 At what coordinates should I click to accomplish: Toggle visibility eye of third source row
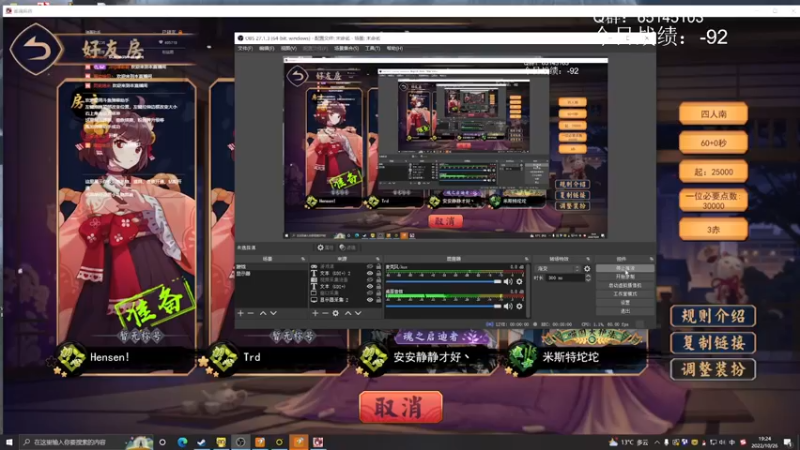pyautogui.click(x=370, y=280)
